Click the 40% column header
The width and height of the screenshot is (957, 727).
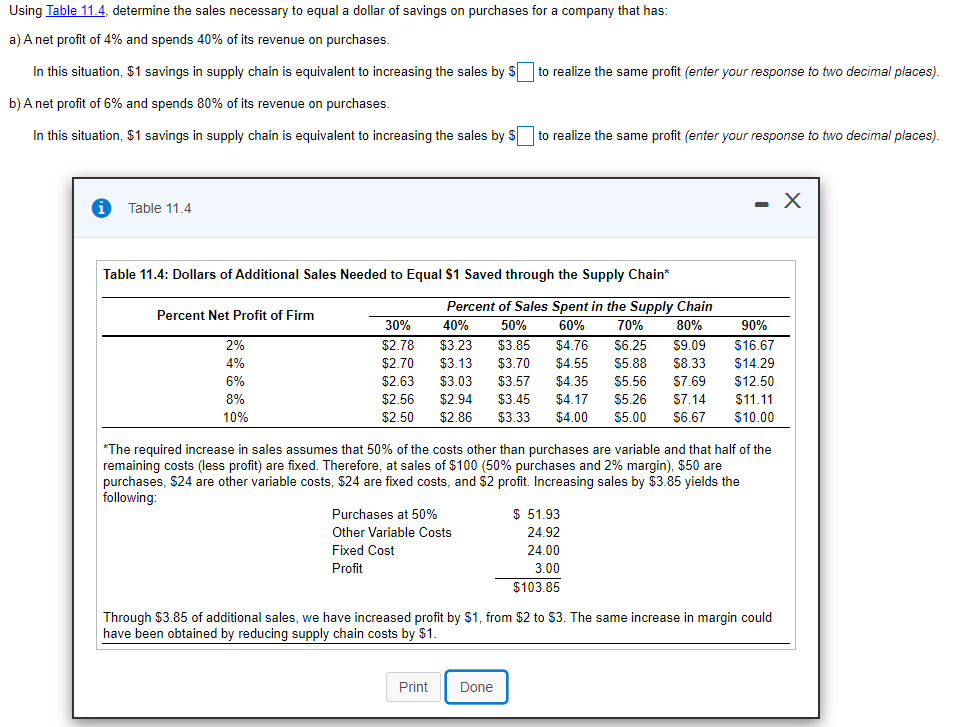pos(455,325)
